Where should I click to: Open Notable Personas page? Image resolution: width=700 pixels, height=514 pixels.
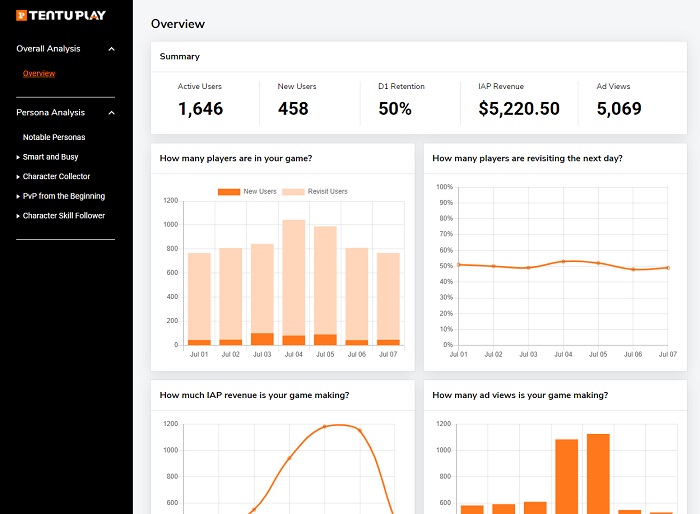[x=54, y=137]
